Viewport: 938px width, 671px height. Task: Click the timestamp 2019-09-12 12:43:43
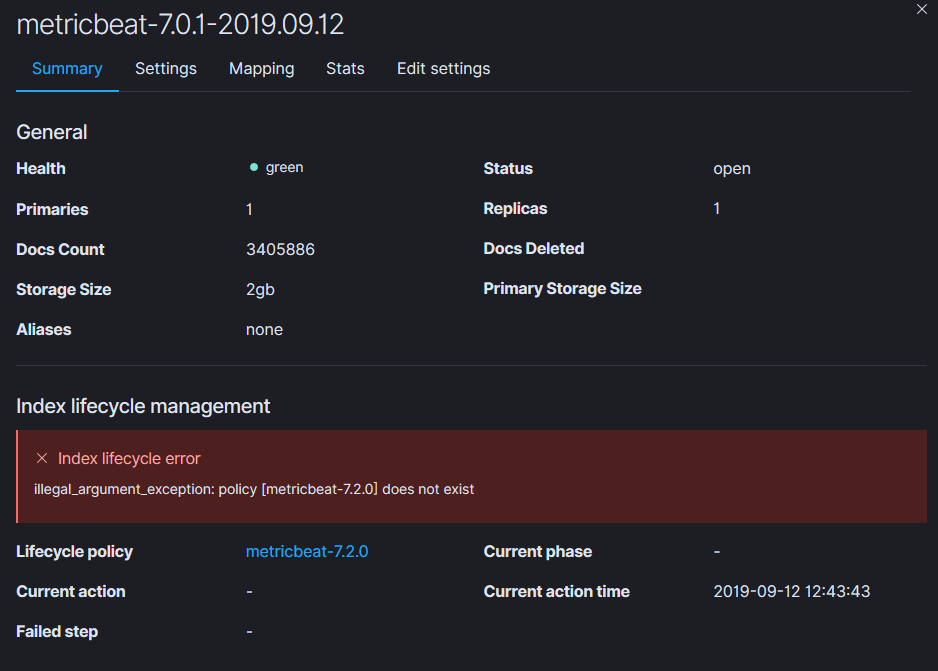791,591
